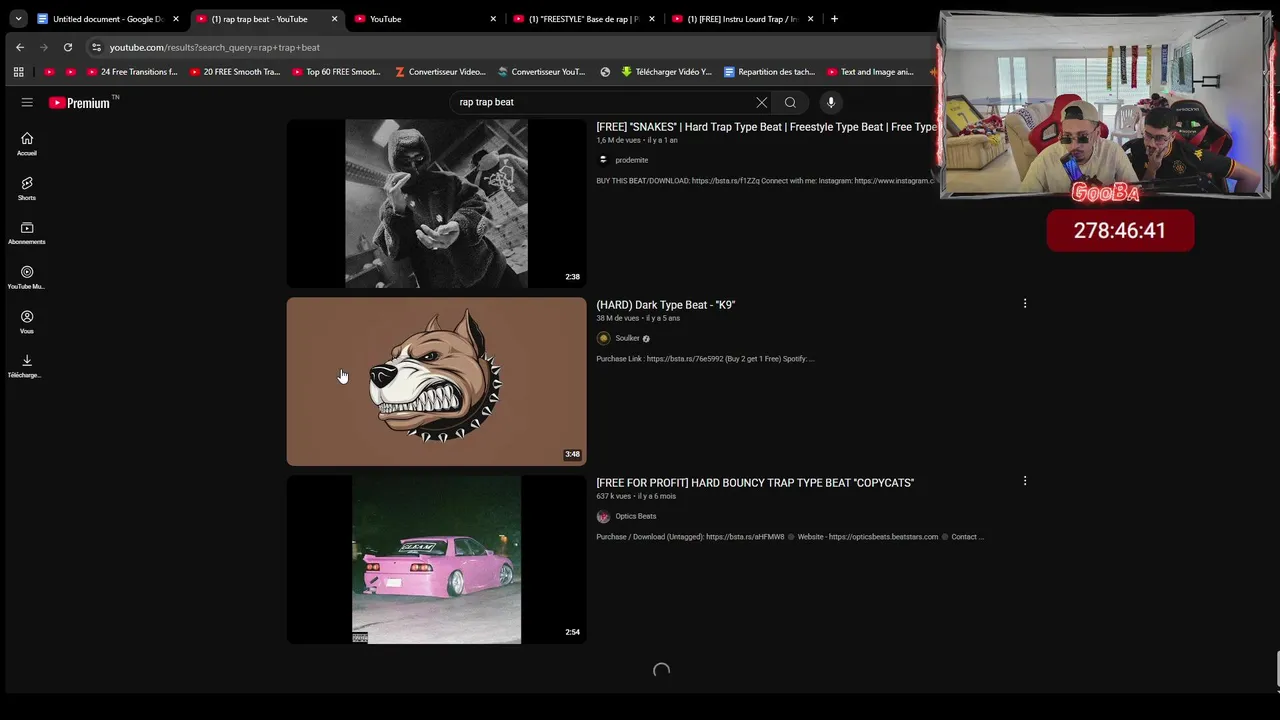1280x720 pixels.
Task: Open Téléchargements in the sidebar
Action: 27,366
